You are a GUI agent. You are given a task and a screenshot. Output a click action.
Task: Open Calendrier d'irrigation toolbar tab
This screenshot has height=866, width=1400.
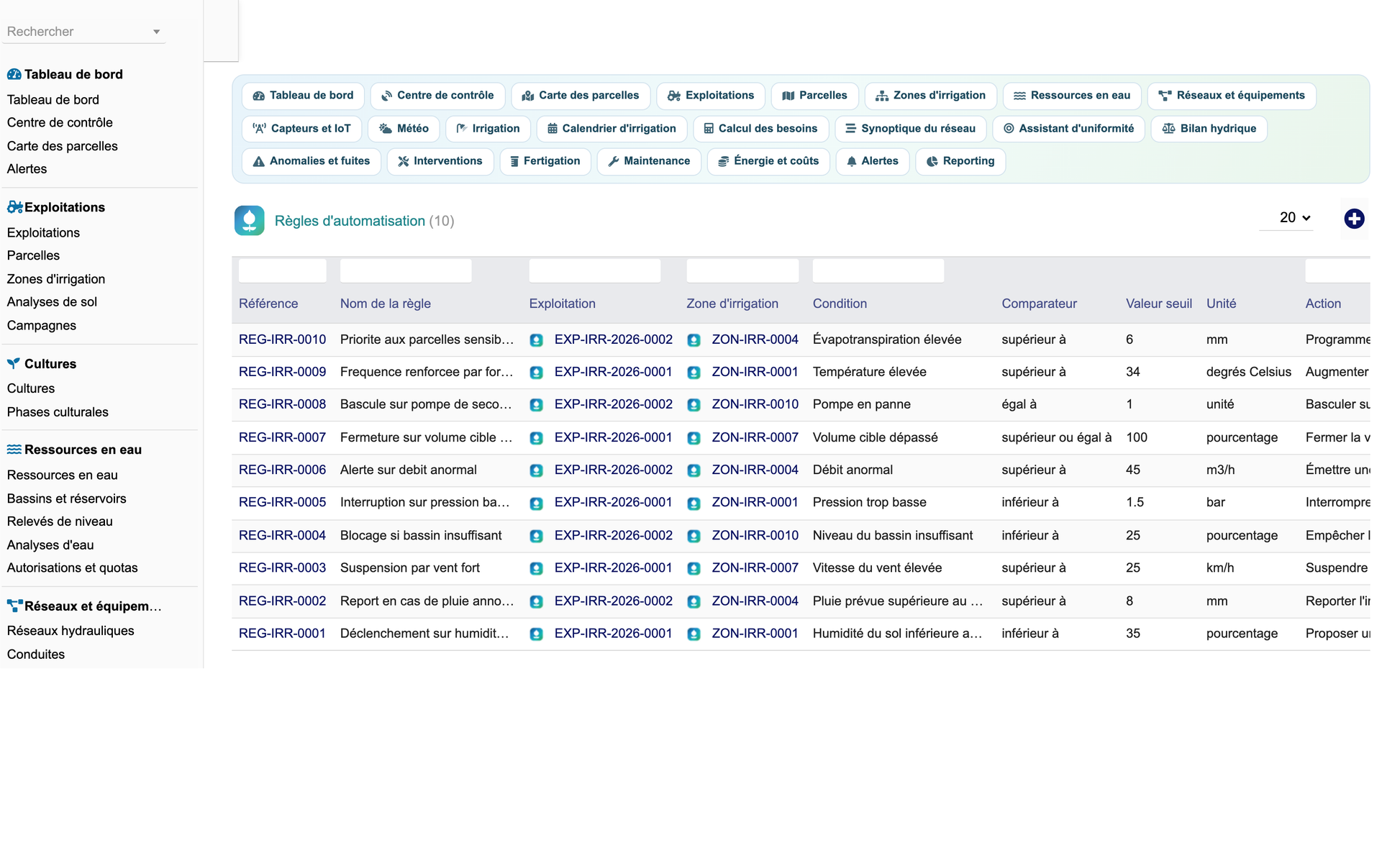pyautogui.click(x=612, y=129)
